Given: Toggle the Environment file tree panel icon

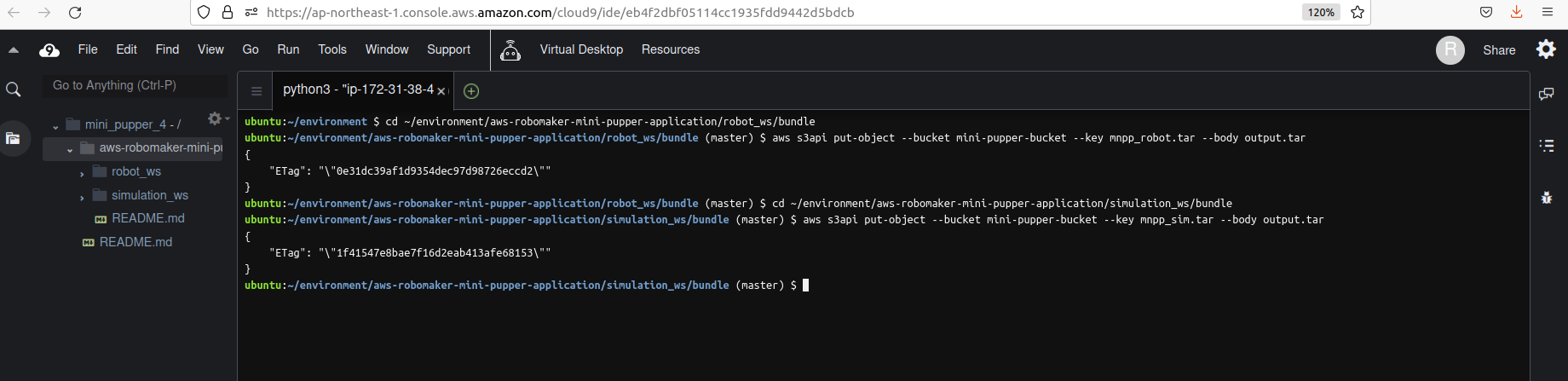Looking at the screenshot, I should pos(13,138).
